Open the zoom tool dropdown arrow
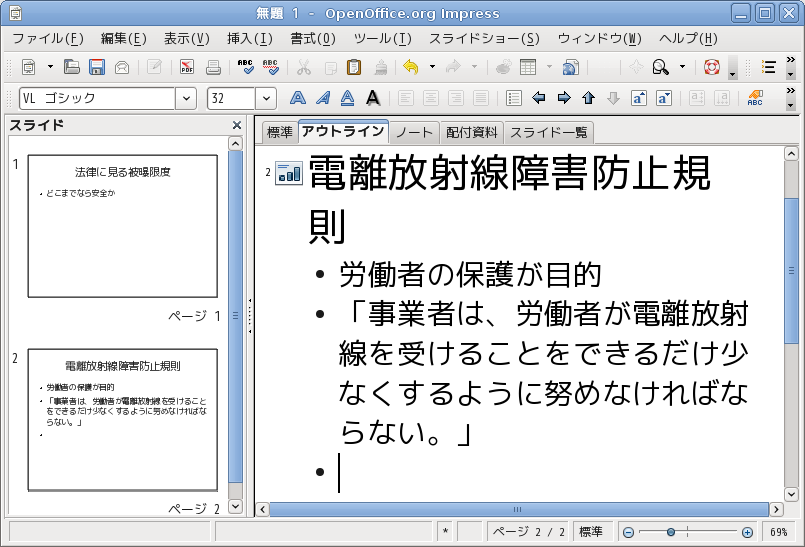 [x=683, y=67]
